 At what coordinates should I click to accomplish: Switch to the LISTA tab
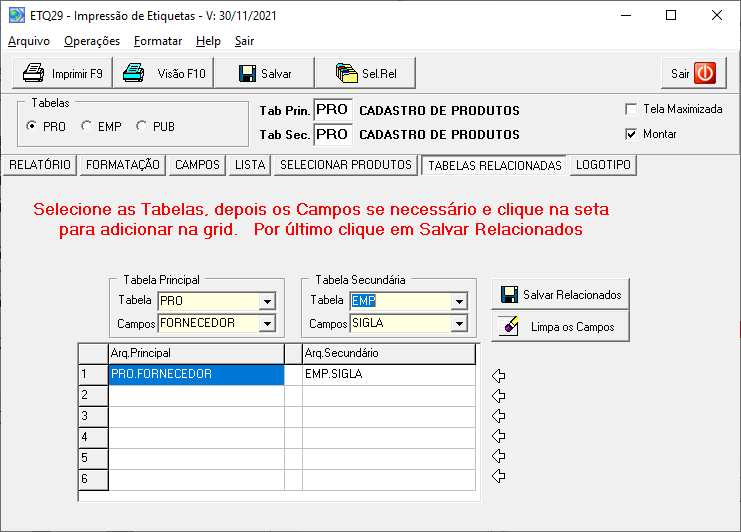coord(250,165)
